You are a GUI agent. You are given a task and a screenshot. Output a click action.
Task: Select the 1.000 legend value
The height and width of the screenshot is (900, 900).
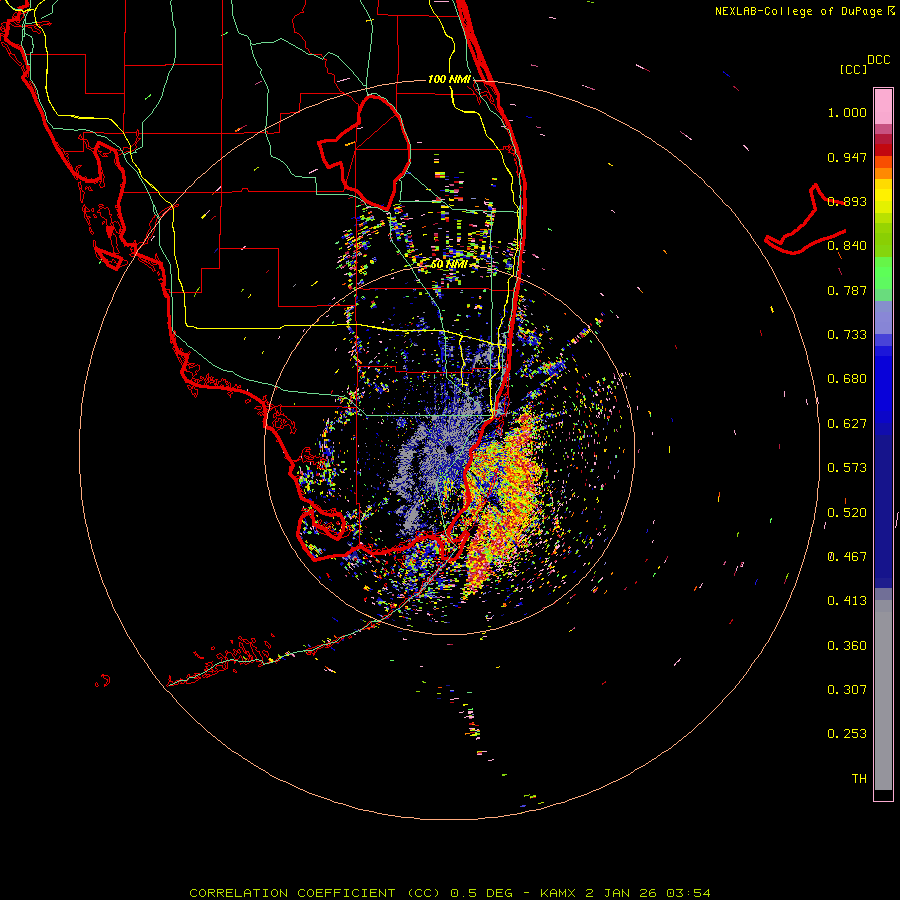point(847,112)
